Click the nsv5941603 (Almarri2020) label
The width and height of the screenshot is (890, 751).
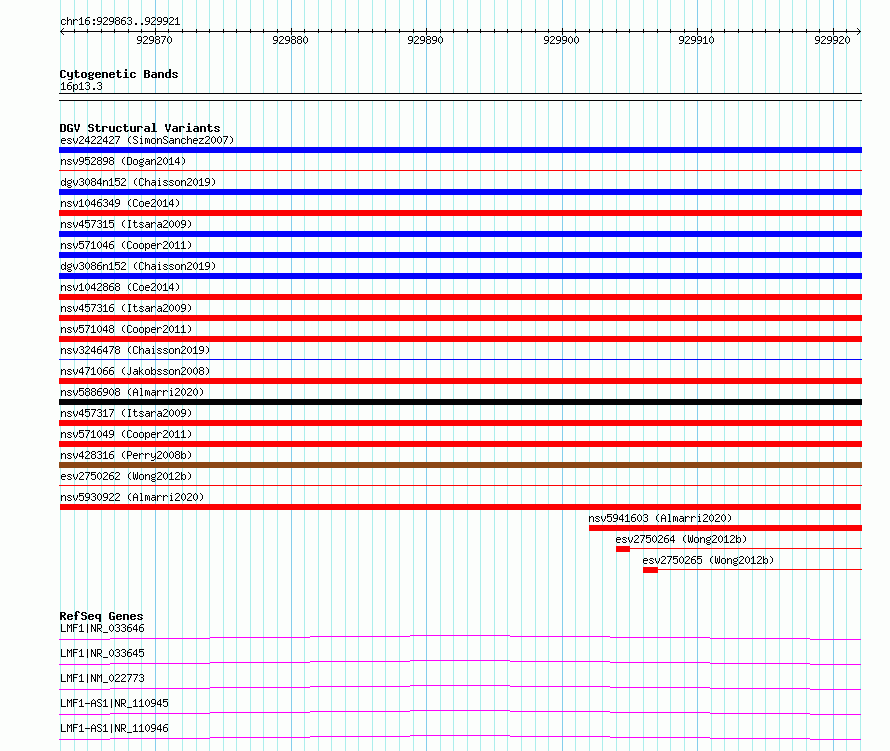tap(660, 518)
